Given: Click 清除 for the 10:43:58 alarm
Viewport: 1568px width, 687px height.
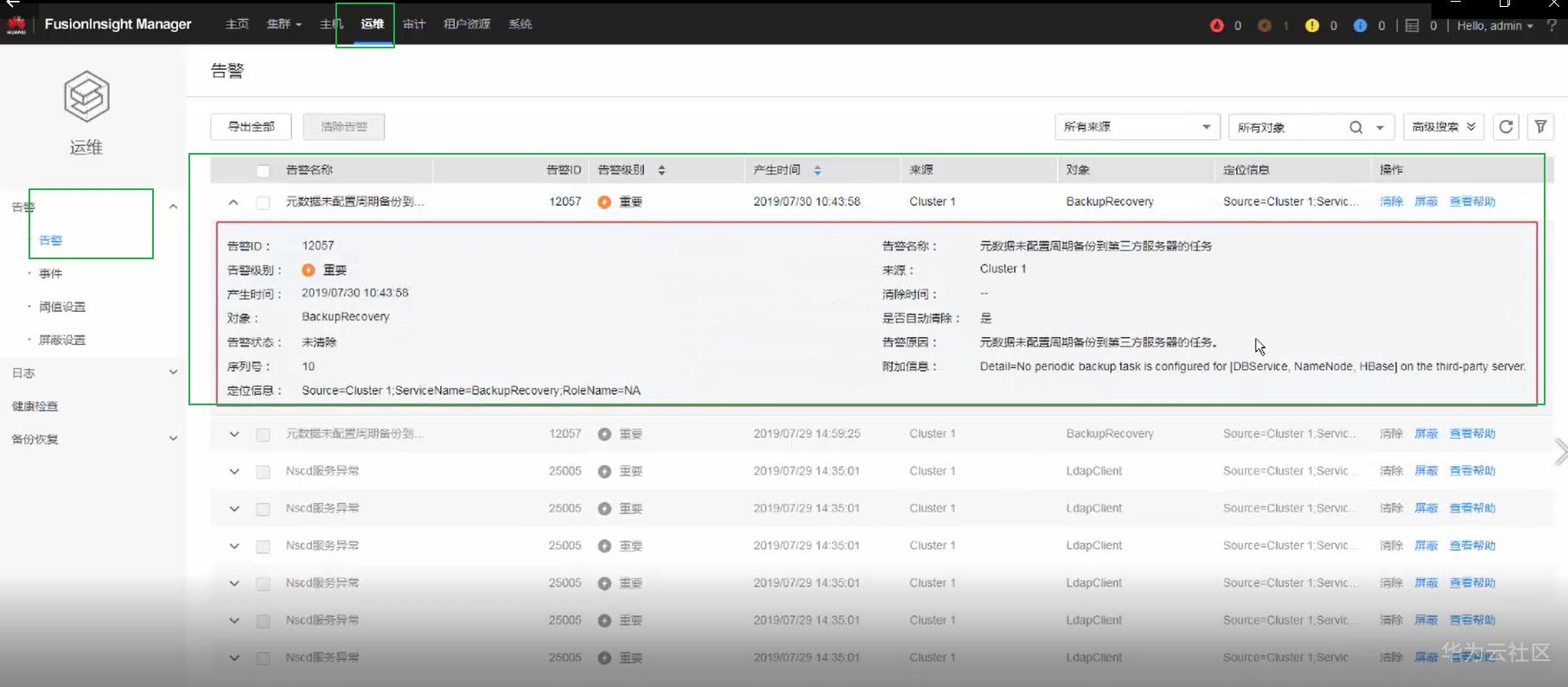Looking at the screenshot, I should point(1392,202).
